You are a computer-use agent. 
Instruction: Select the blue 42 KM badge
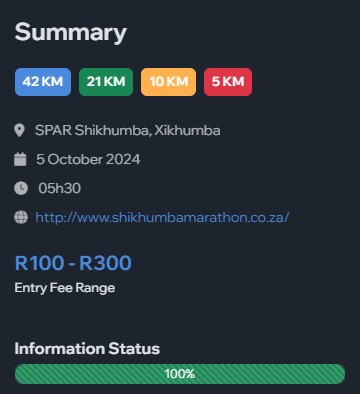coord(43,82)
